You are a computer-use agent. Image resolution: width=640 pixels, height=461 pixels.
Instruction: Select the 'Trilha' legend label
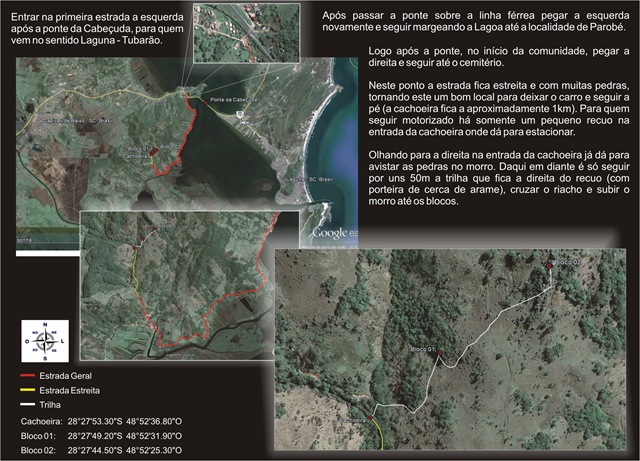pyautogui.click(x=50, y=405)
